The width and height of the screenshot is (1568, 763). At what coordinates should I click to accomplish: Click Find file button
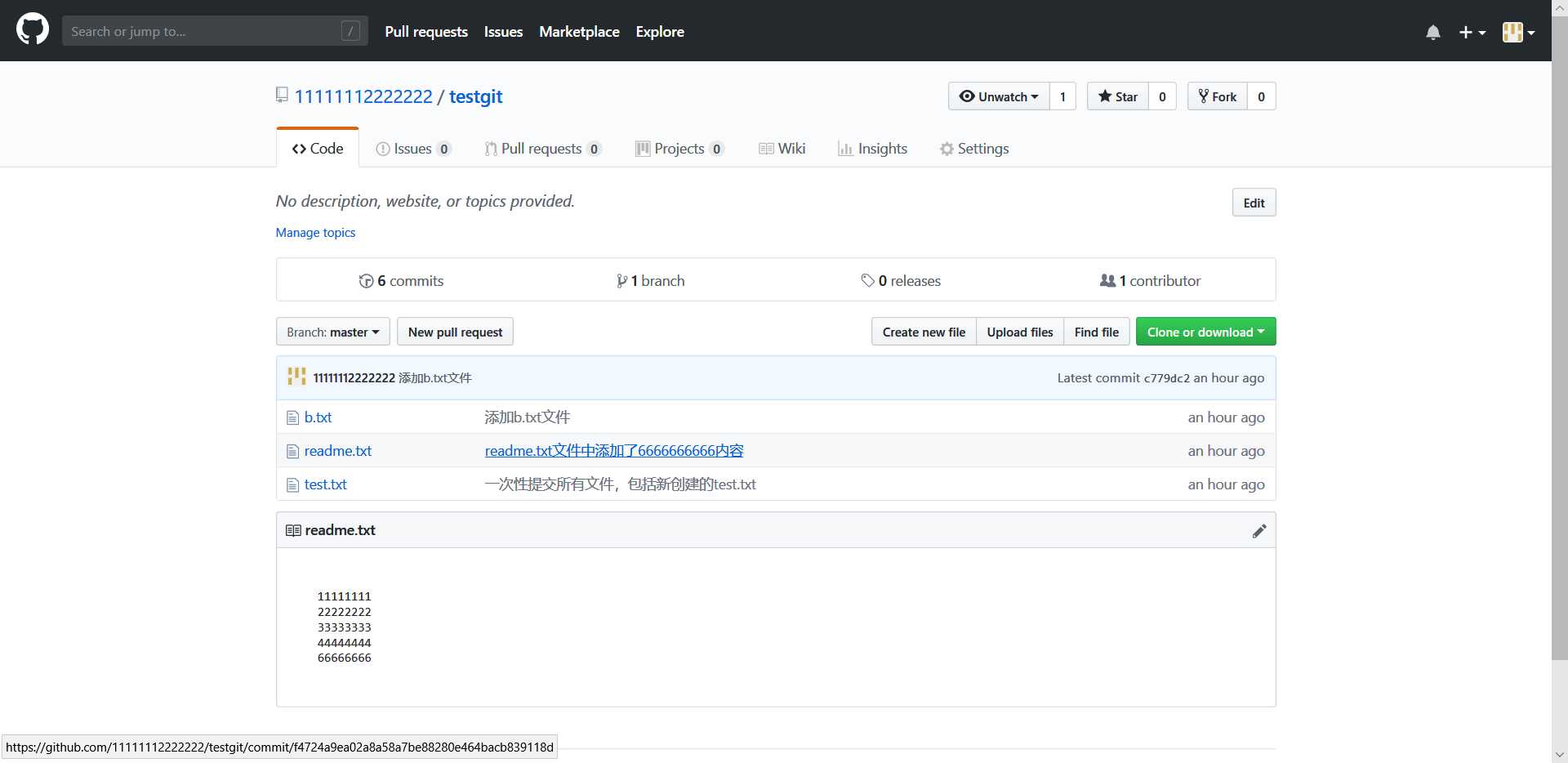tap(1097, 332)
